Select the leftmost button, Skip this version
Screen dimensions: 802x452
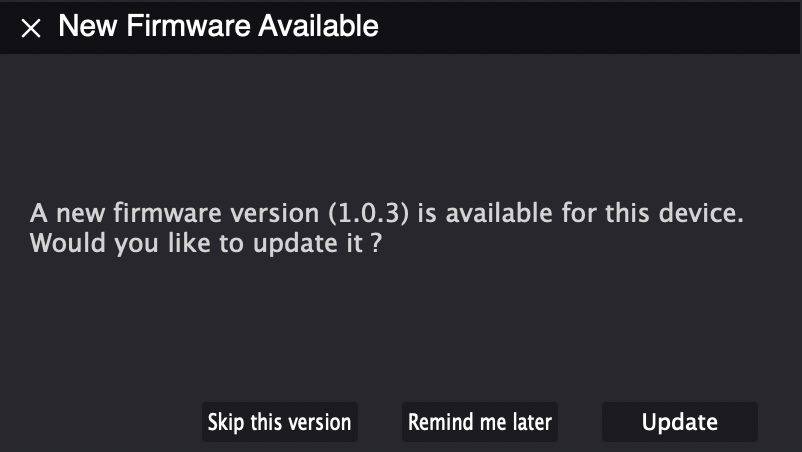pyautogui.click(x=279, y=422)
